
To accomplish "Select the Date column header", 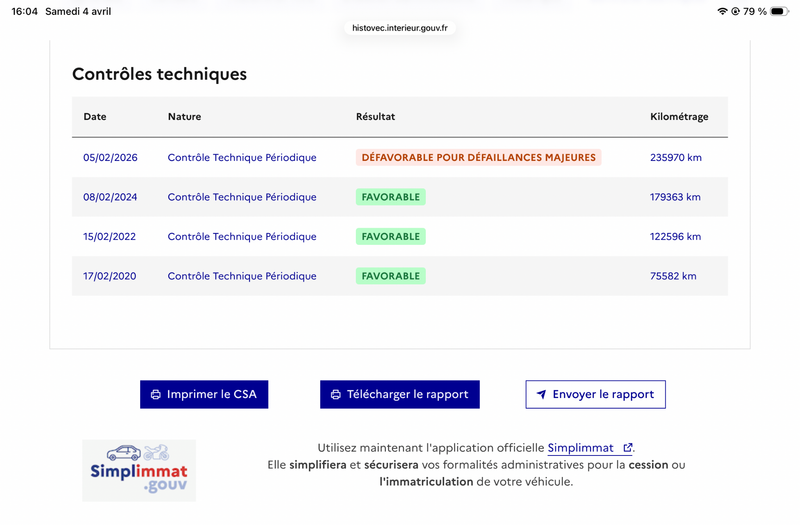I will (x=95, y=117).
